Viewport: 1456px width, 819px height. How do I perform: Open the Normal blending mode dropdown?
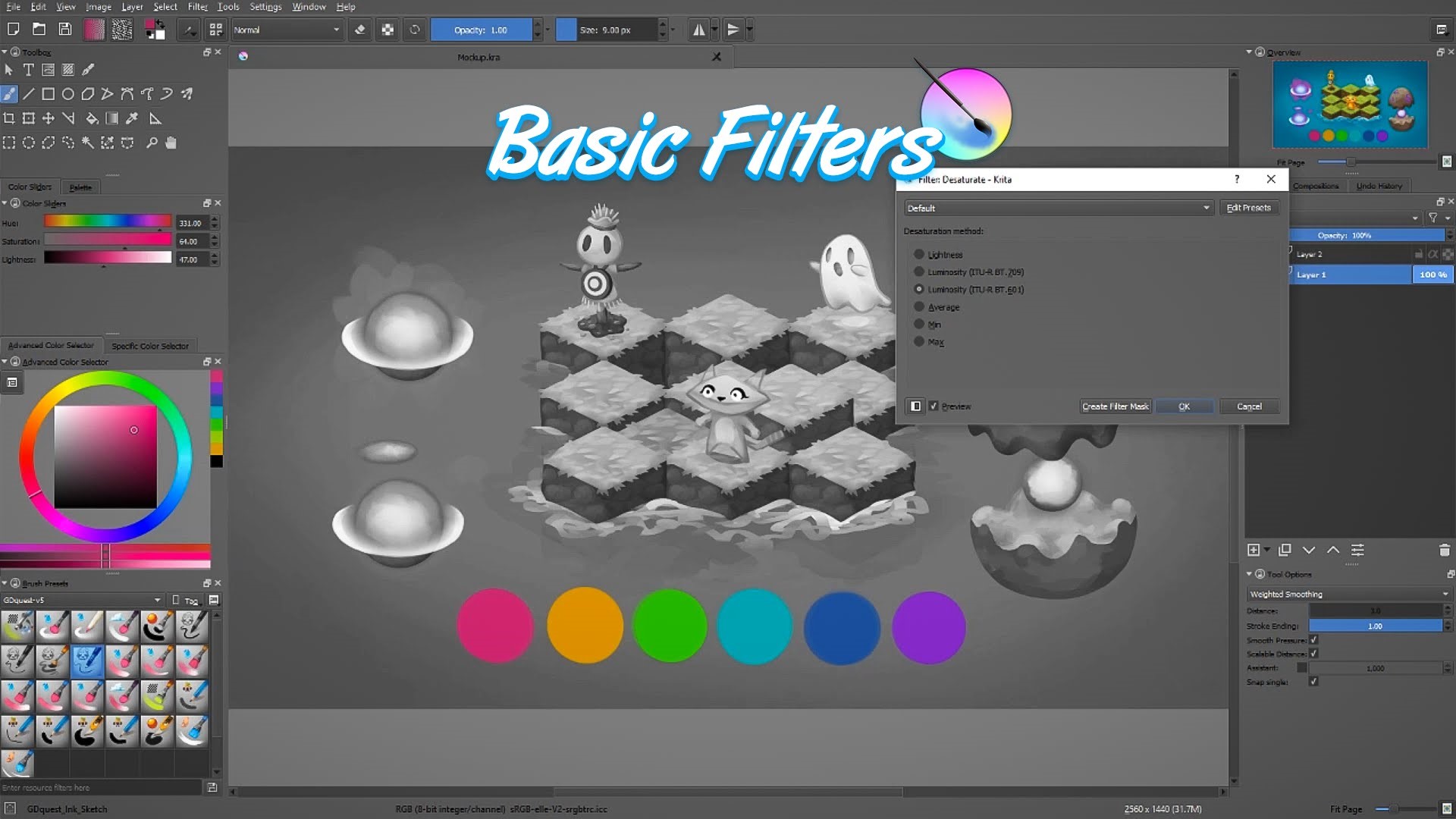pyautogui.click(x=286, y=30)
